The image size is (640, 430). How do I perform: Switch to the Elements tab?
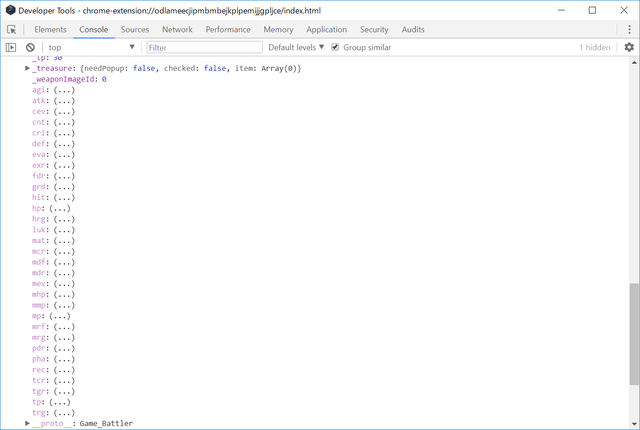50,29
